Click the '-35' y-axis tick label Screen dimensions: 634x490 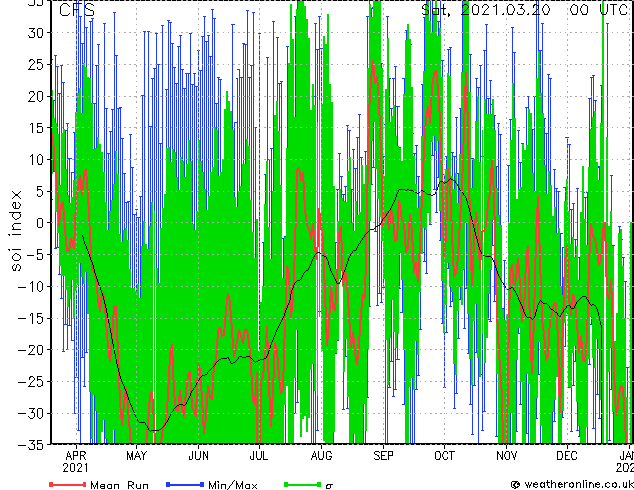click(32, 445)
